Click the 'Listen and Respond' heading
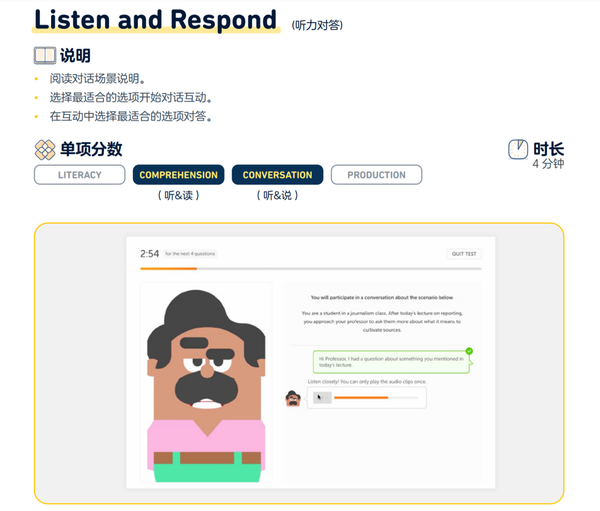600x511 pixels. pyautogui.click(x=155, y=19)
